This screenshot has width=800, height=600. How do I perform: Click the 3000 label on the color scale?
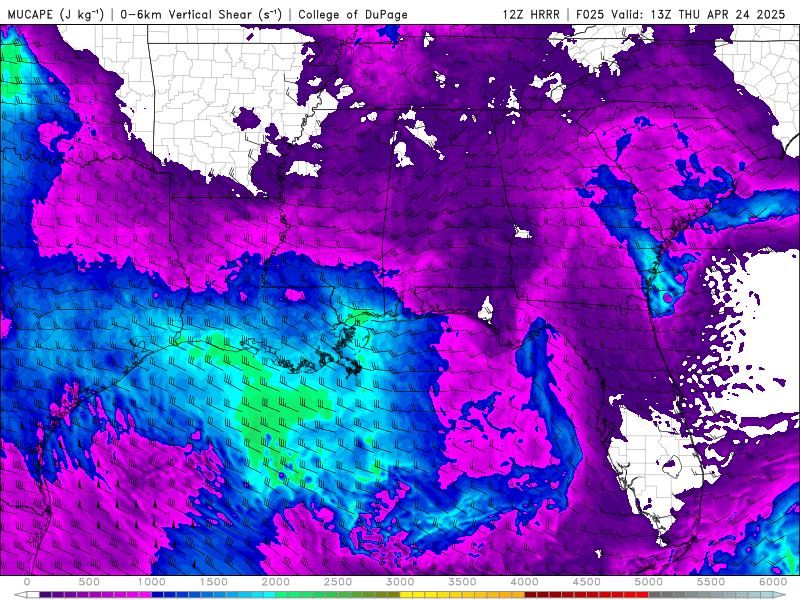[401, 582]
